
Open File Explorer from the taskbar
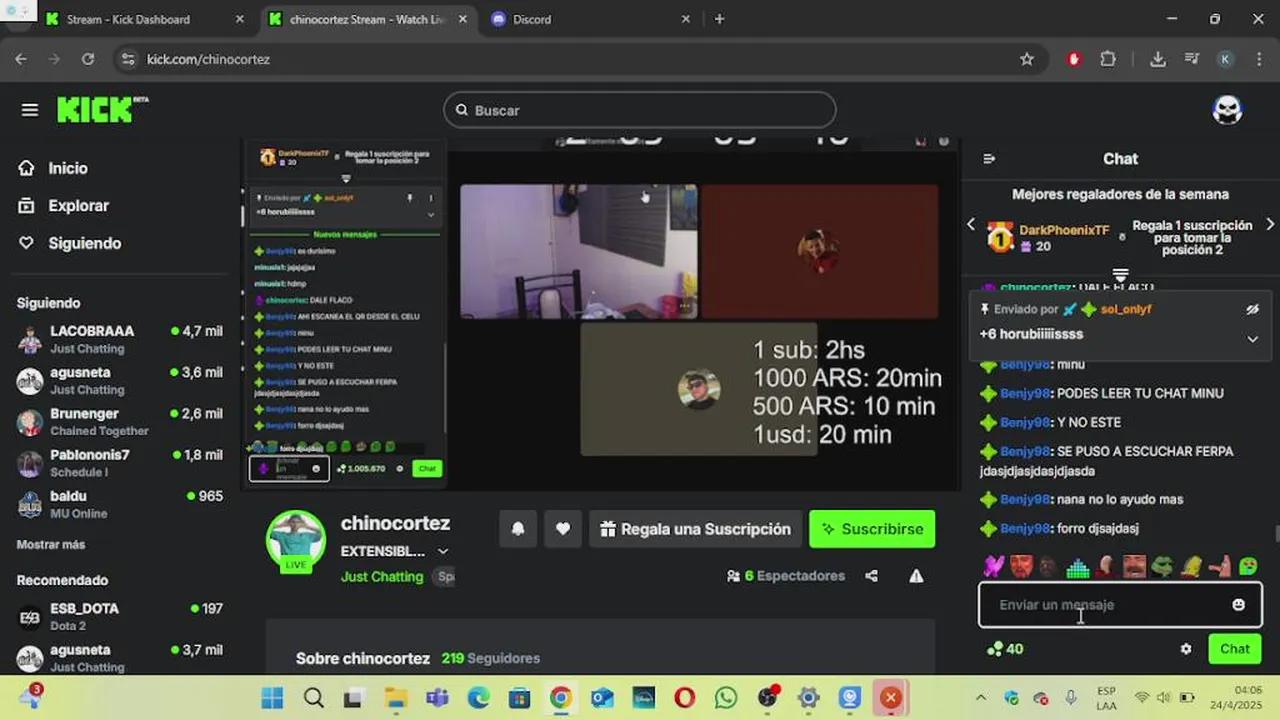tap(396, 697)
